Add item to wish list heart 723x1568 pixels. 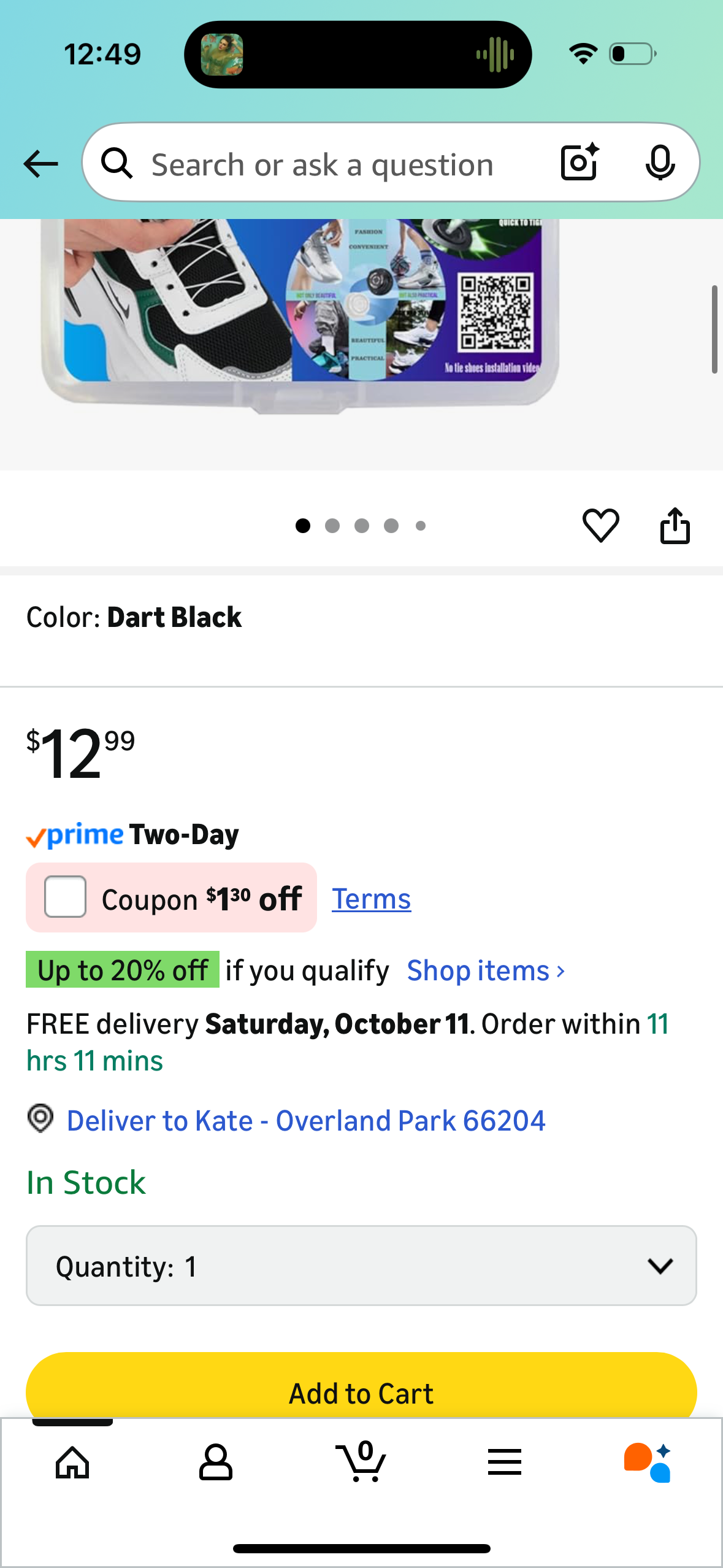pos(600,526)
